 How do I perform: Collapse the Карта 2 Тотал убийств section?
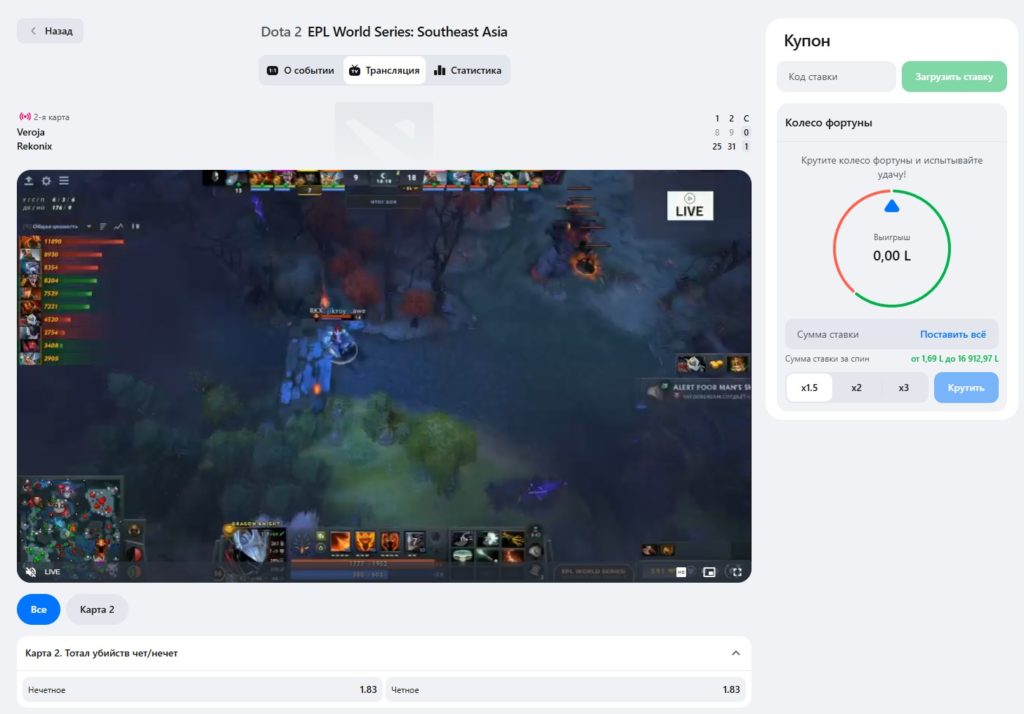736,653
